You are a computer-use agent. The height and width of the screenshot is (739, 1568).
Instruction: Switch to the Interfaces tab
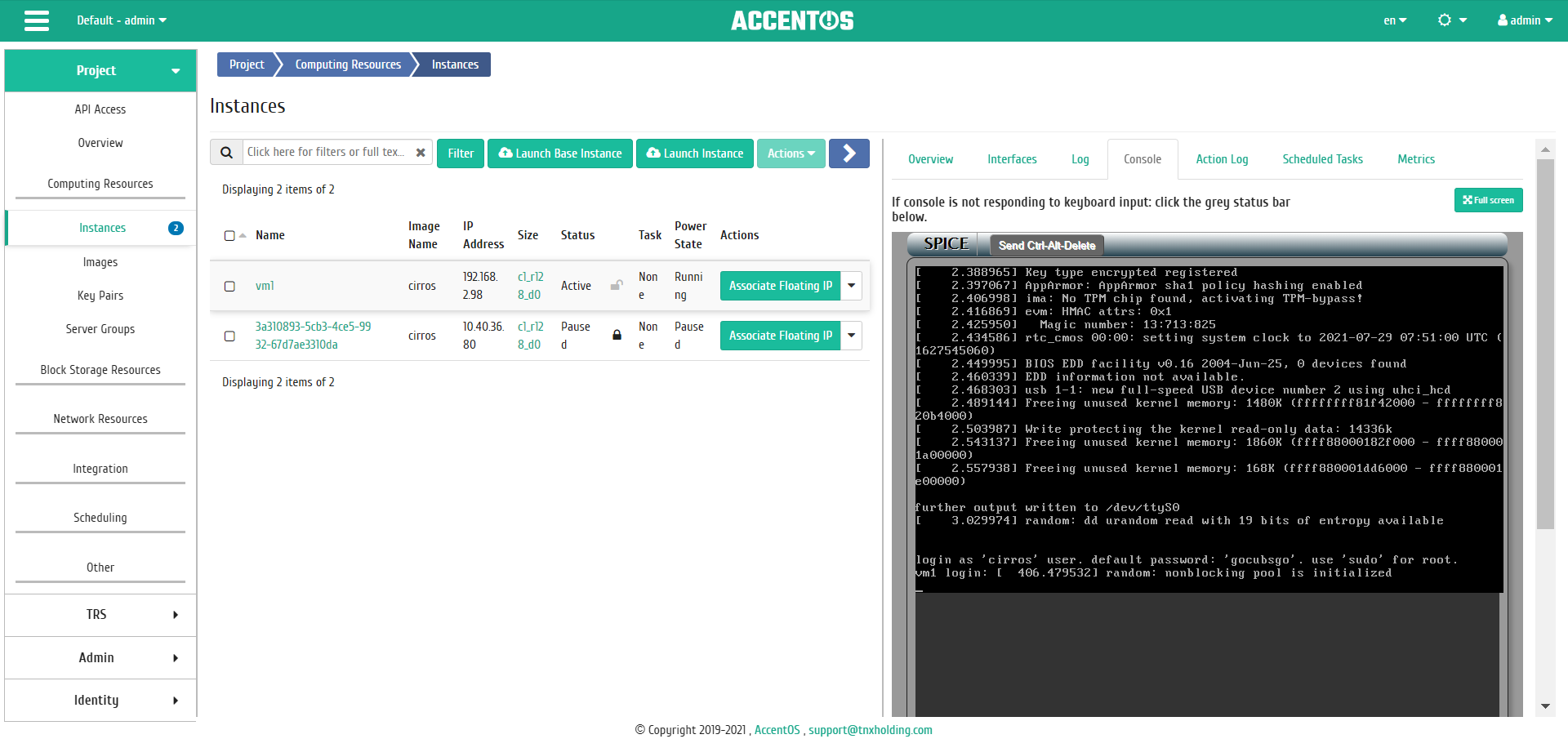coord(1012,159)
